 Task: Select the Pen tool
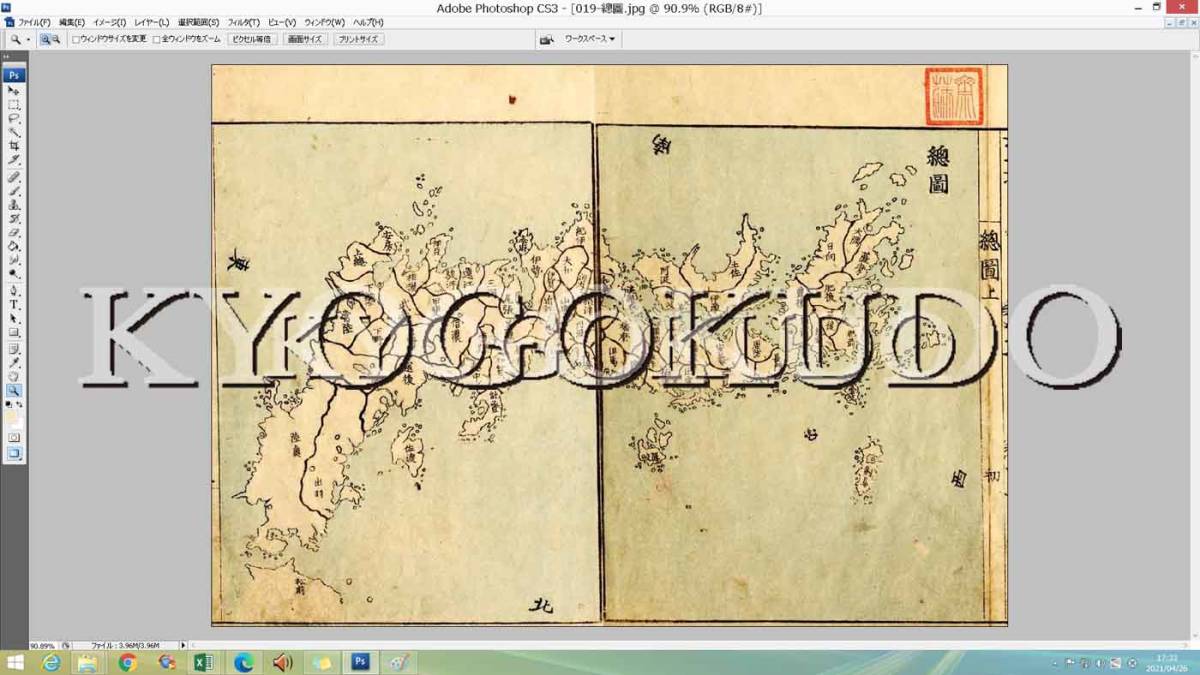point(14,291)
